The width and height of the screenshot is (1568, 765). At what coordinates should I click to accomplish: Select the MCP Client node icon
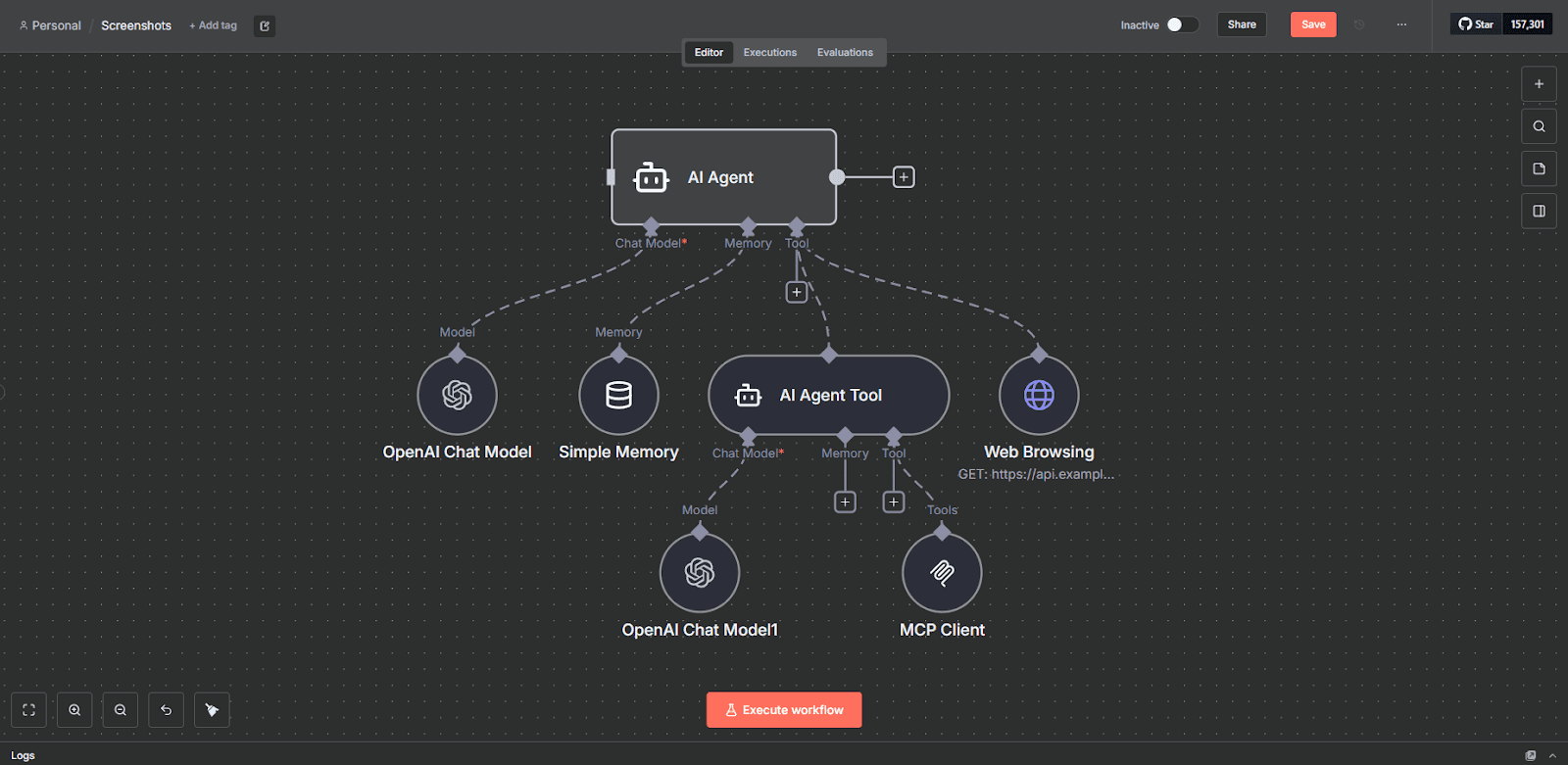(x=942, y=572)
